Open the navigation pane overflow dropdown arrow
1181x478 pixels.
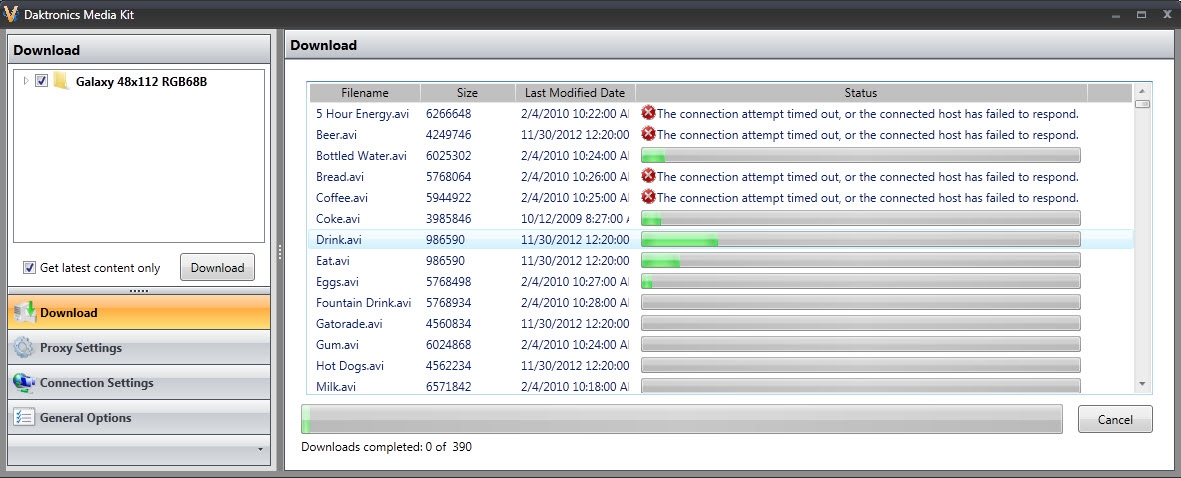pyautogui.click(x=260, y=450)
